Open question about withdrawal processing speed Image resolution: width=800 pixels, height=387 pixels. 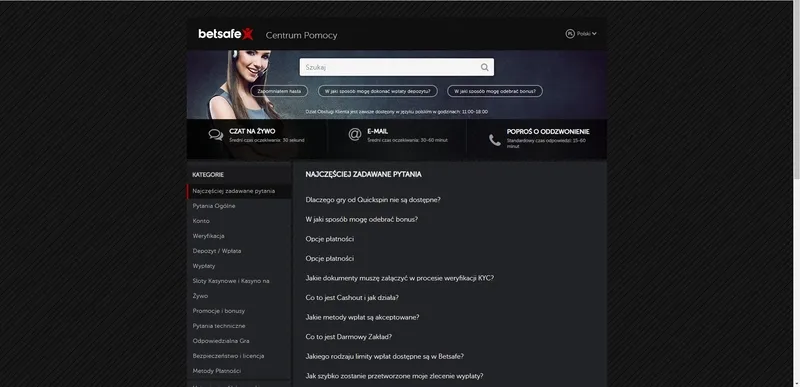pos(394,376)
